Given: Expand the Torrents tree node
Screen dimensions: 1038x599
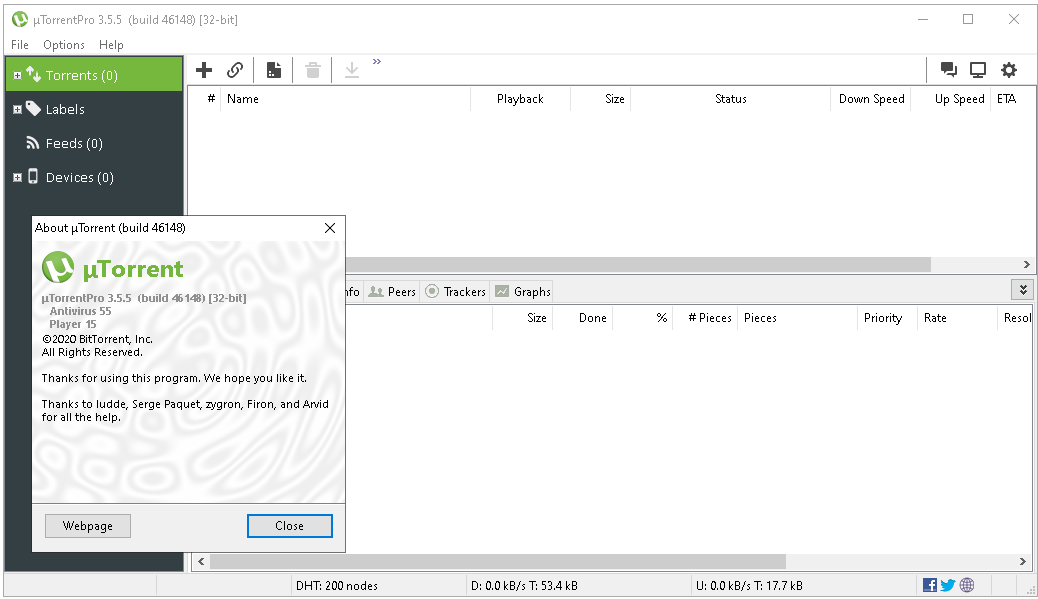Looking at the screenshot, I should coord(17,75).
